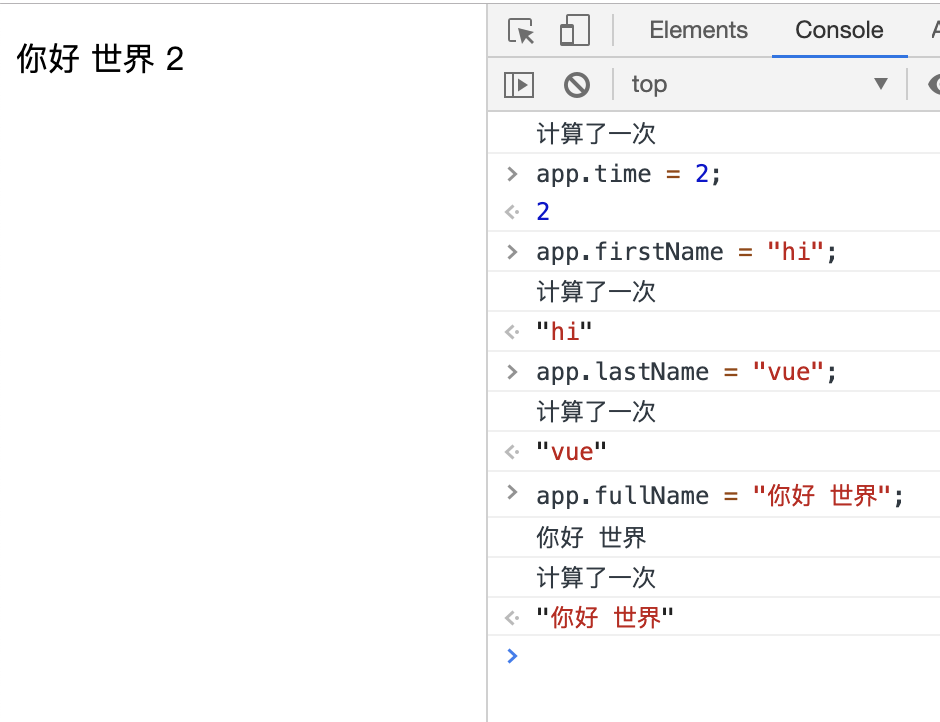
Task: Click the page text 你好 世界 2
Action: tap(100, 59)
